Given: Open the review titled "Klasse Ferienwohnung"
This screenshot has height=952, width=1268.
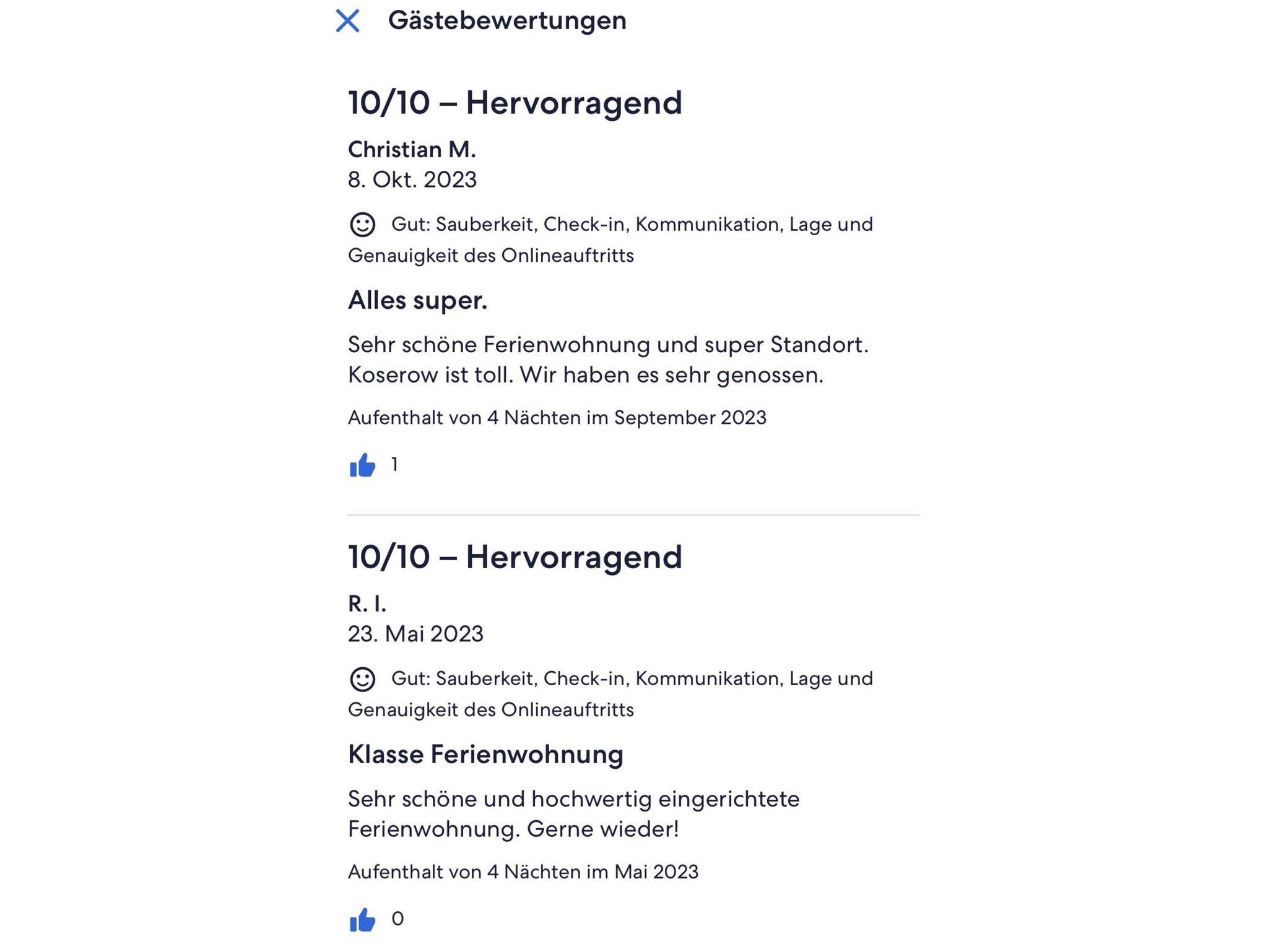Looking at the screenshot, I should (485, 755).
